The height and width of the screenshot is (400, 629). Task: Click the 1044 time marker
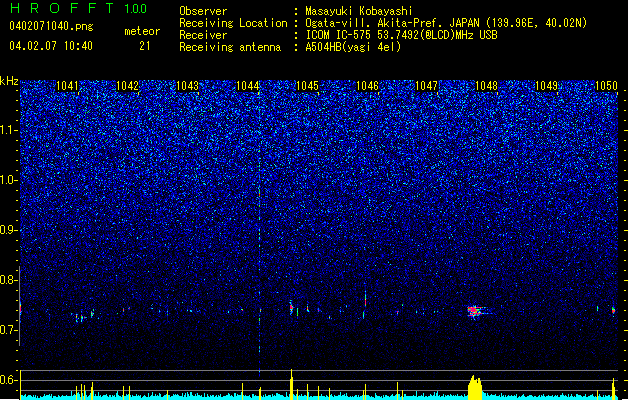[x=248, y=86]
